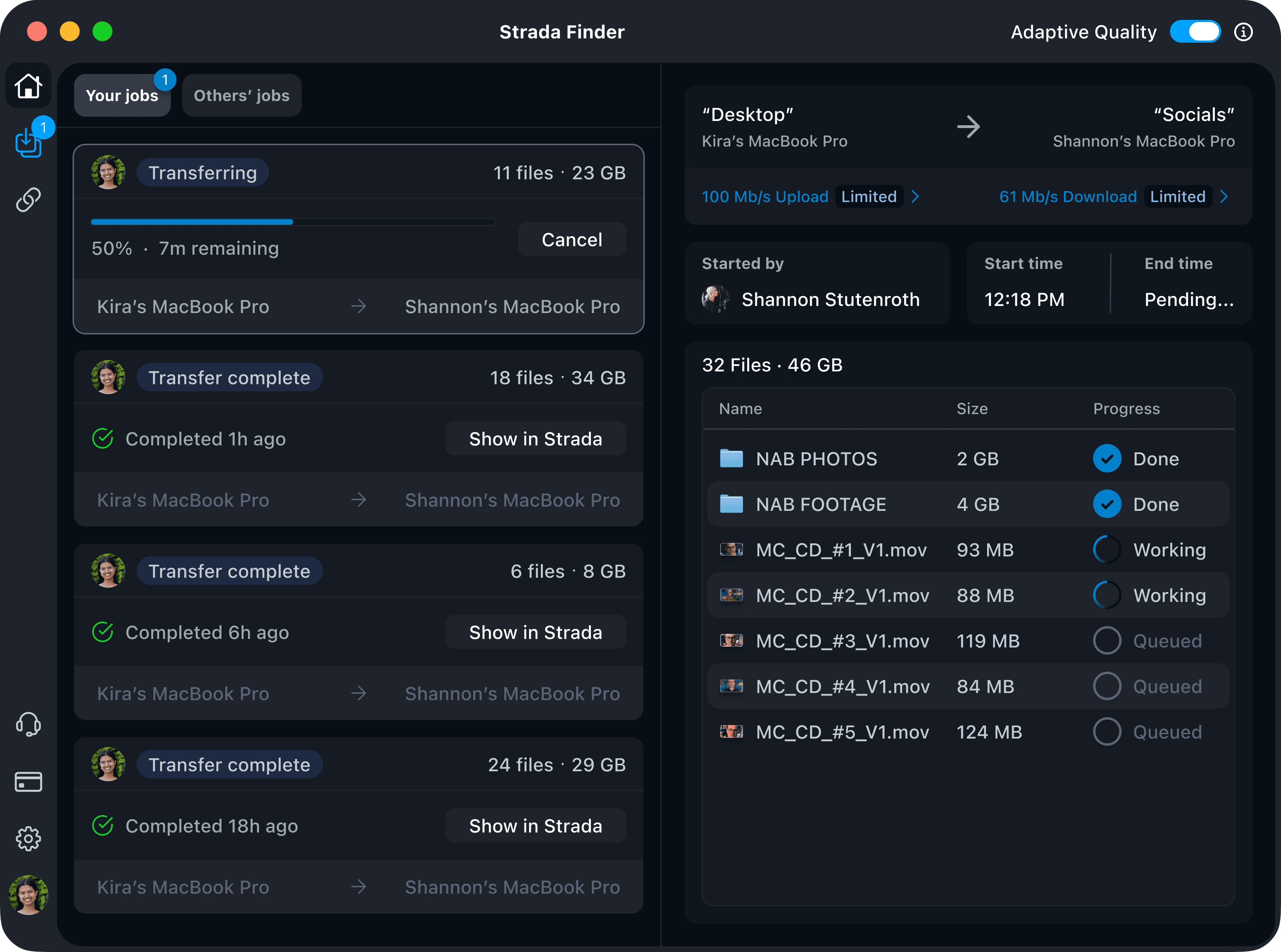The height and width of the screenshot is (952, 1281).
Task: Click the NAB FOOTAGE folder icon
Action: (731, 504)
